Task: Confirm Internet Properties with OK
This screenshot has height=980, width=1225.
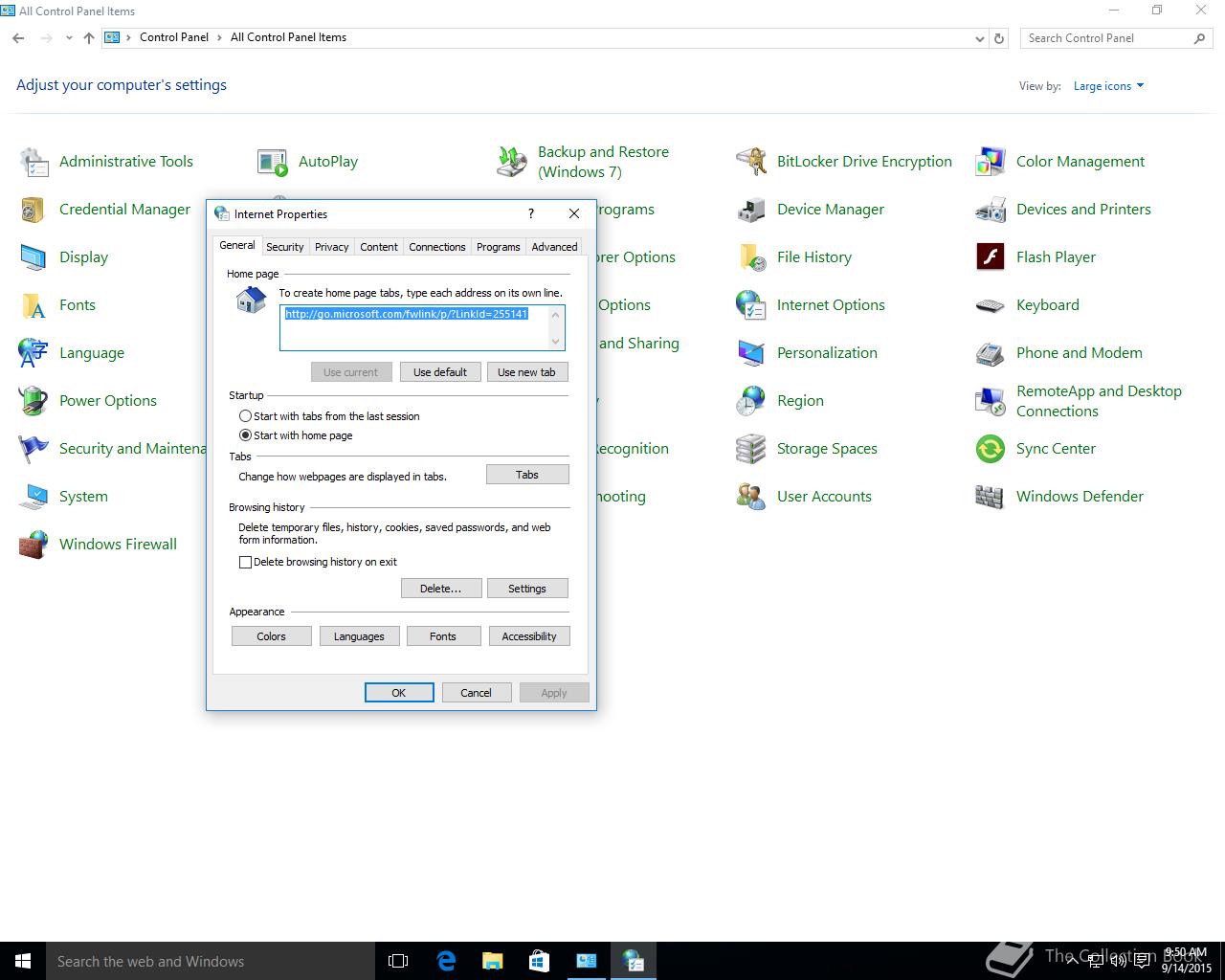Action: [x=399, y=693]
